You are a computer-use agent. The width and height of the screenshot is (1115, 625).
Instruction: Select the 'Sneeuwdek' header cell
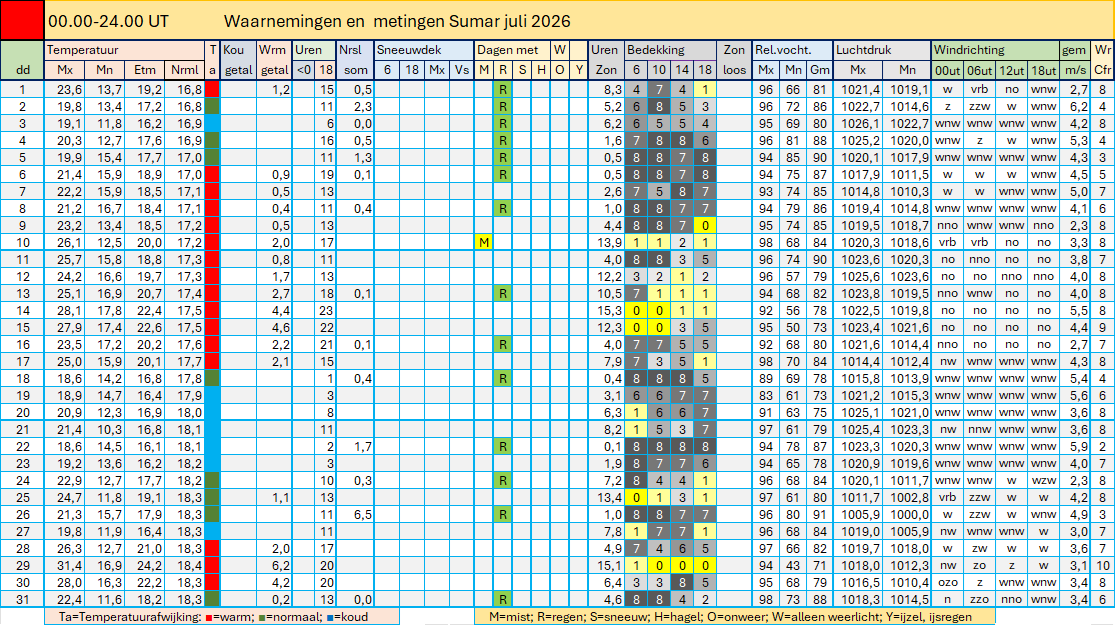pyautogui.click(x=424, y=50)
